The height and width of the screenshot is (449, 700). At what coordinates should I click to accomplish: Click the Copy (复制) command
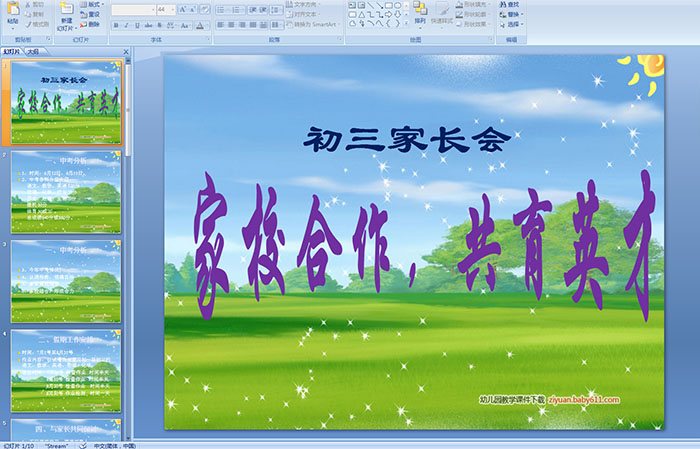pyautogui.click(x=34, y=14)
